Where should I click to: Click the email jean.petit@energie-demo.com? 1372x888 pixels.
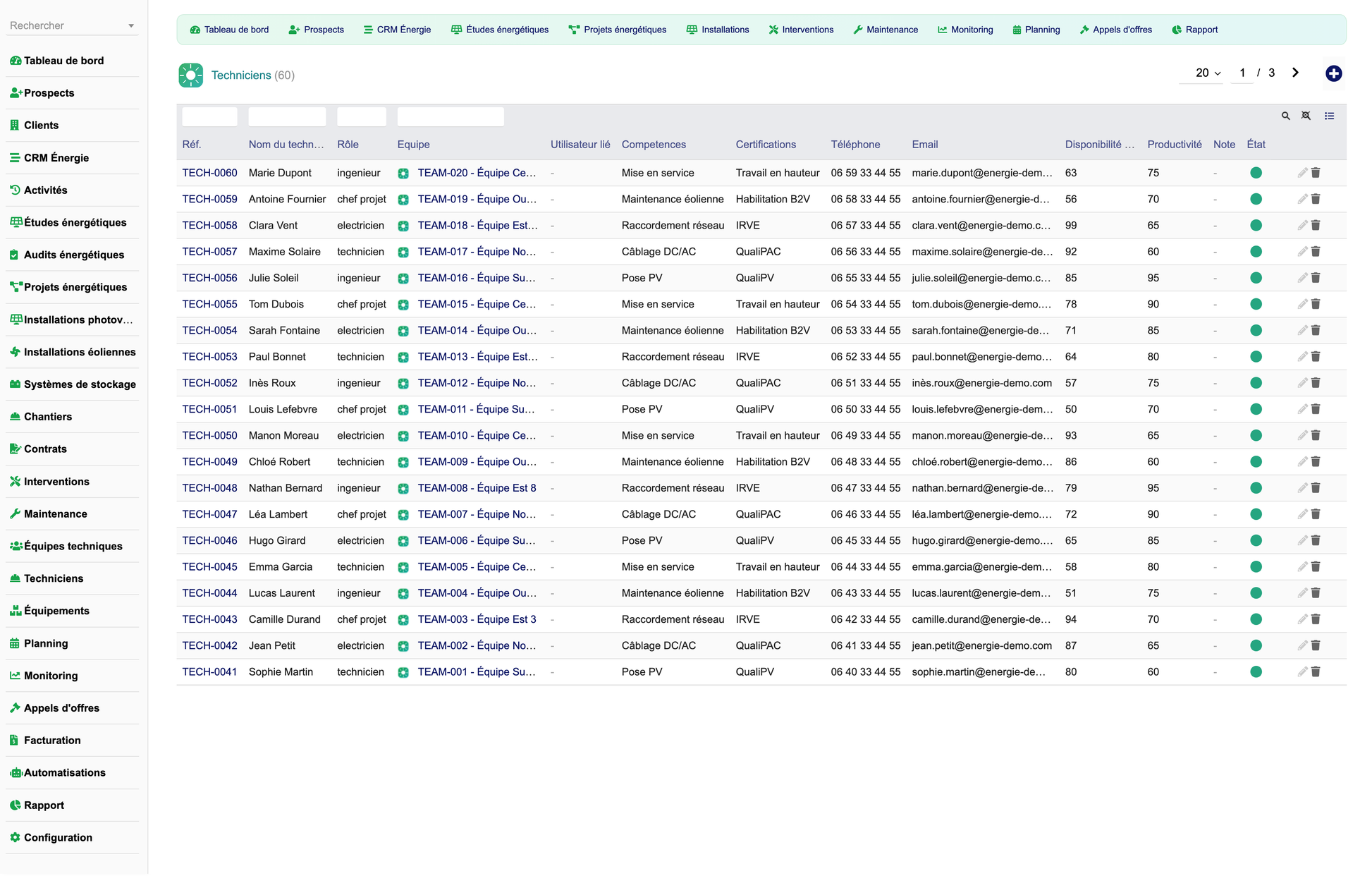point(981,645)
